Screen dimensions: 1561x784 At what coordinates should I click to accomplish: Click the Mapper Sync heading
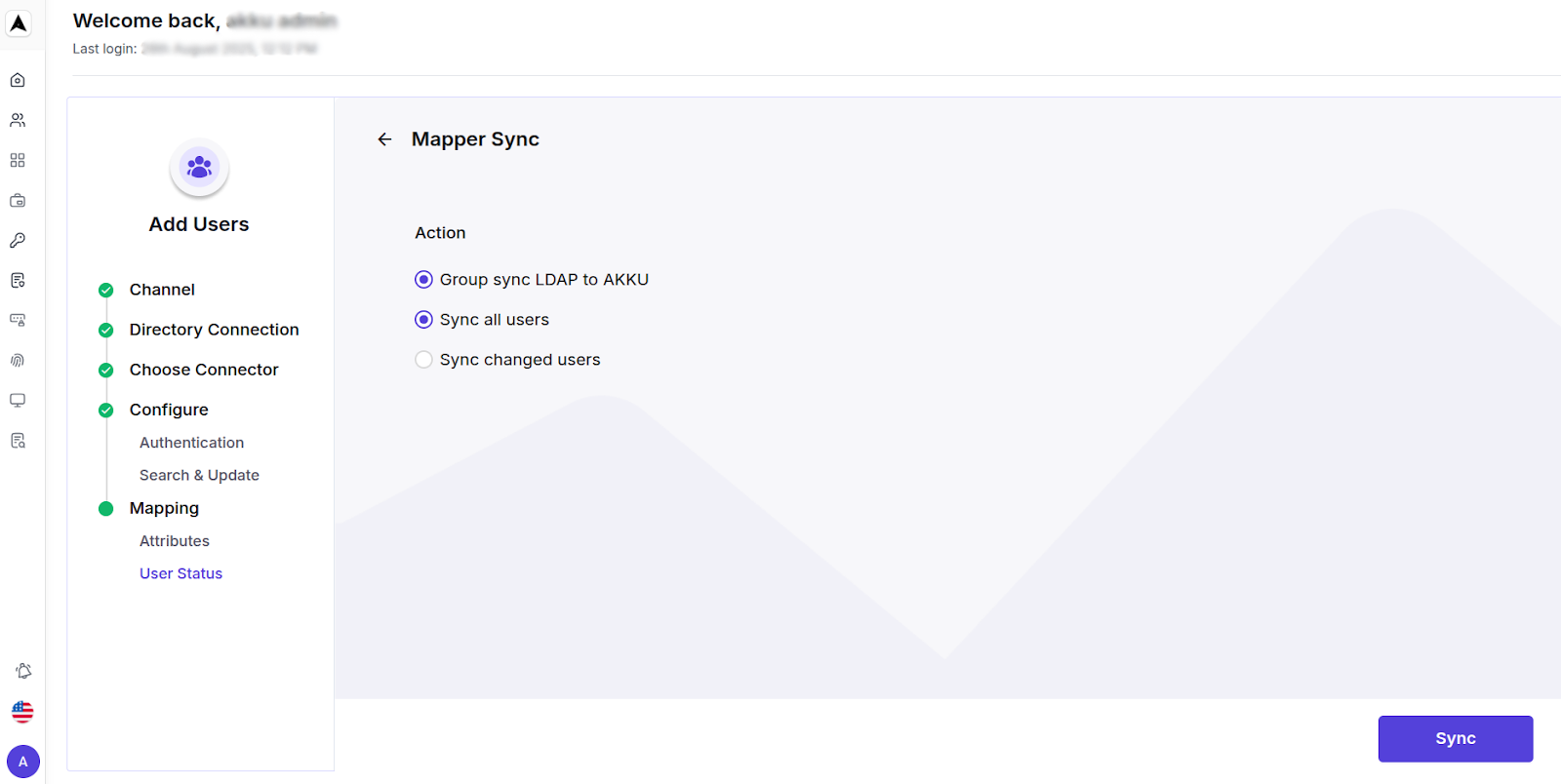click(475, 139)
